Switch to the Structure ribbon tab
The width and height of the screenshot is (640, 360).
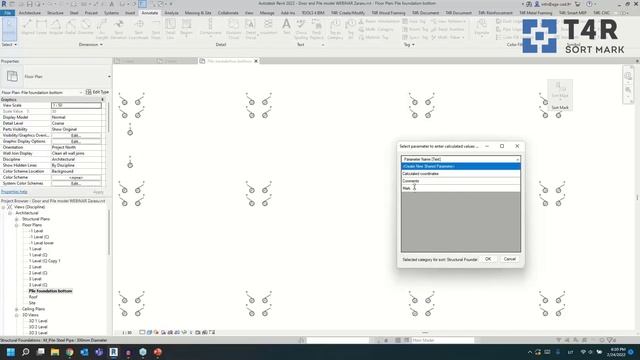55,13
